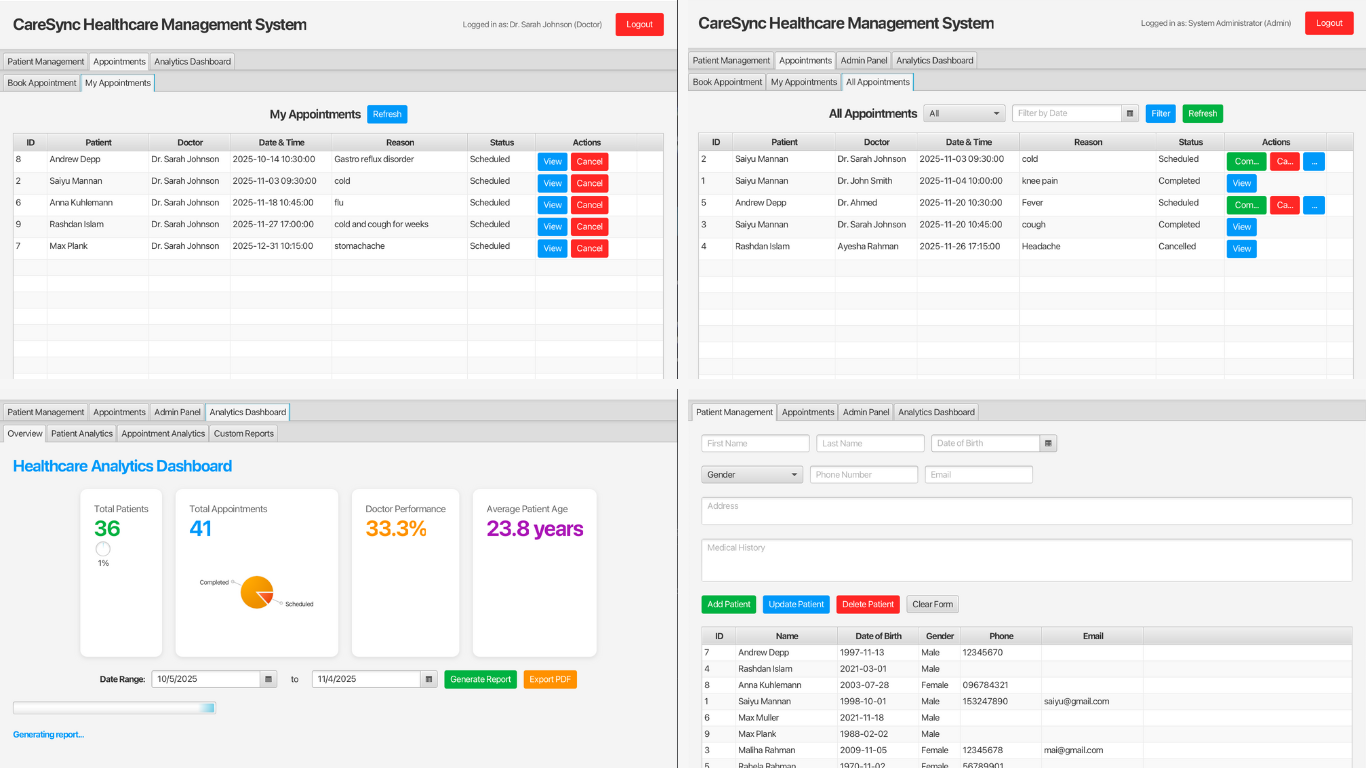Click the Delete Patient button

pyautogui.click(x=867, y=604)
